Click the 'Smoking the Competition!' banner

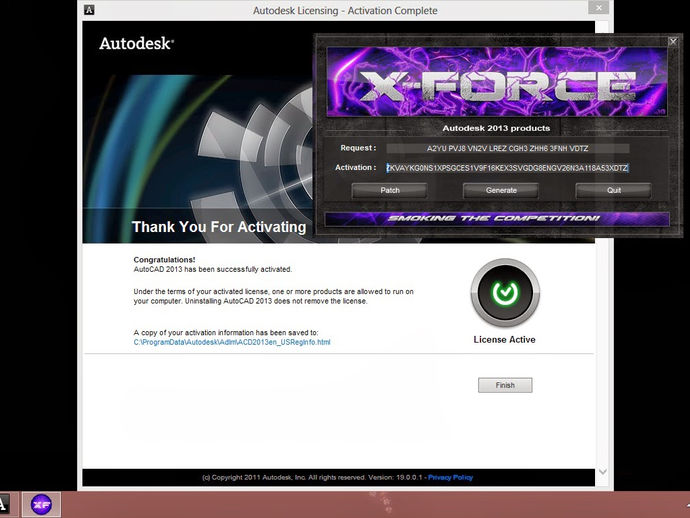pos(497,219)
